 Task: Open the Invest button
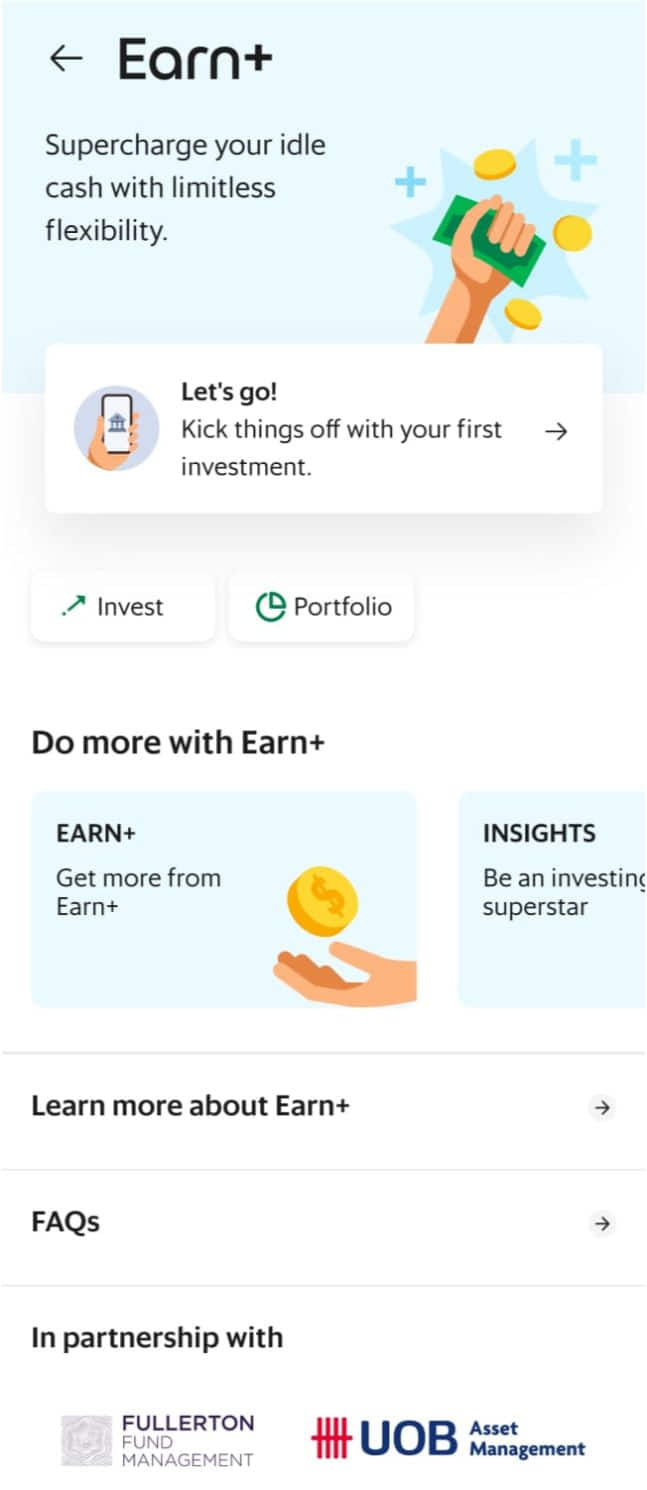(x=123, y=607)
